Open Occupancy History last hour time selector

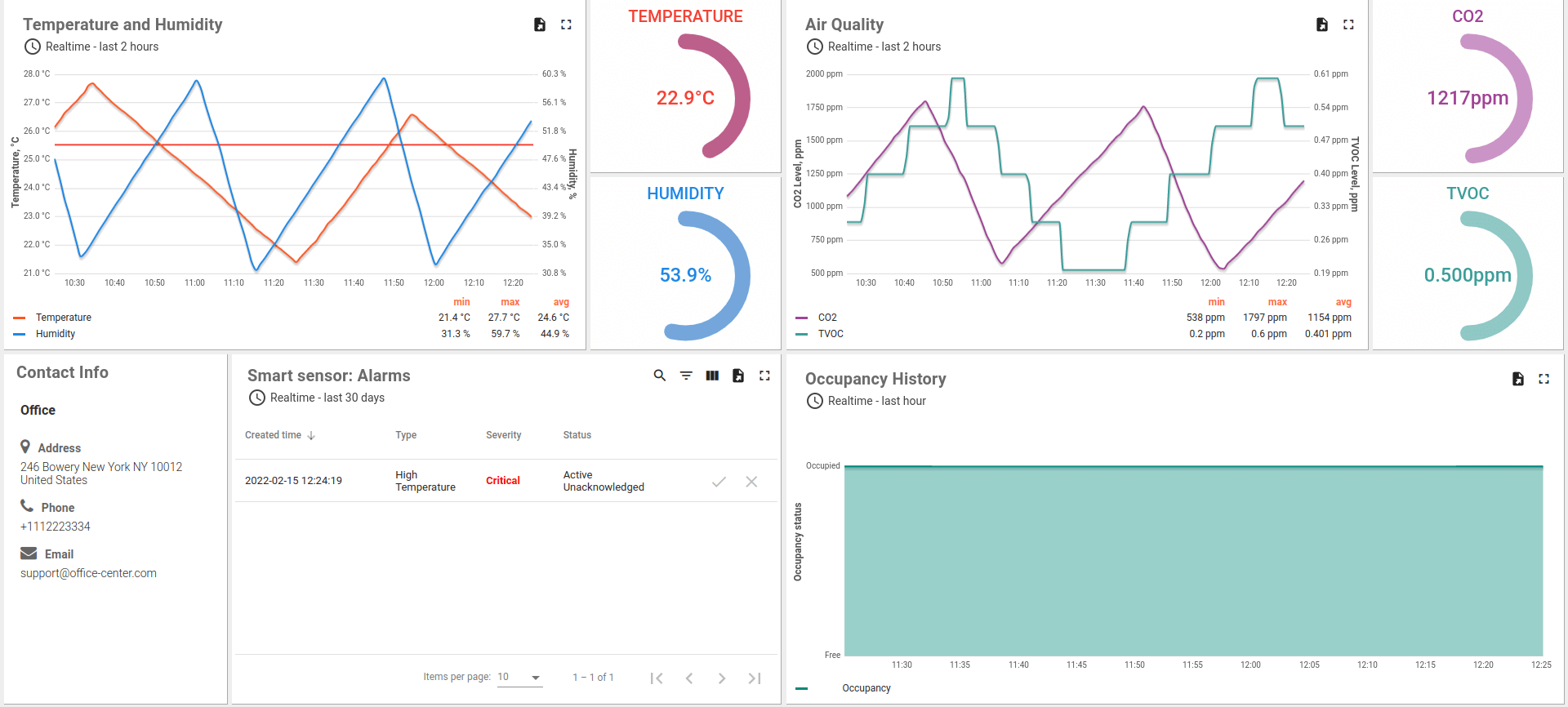[875, 401]
